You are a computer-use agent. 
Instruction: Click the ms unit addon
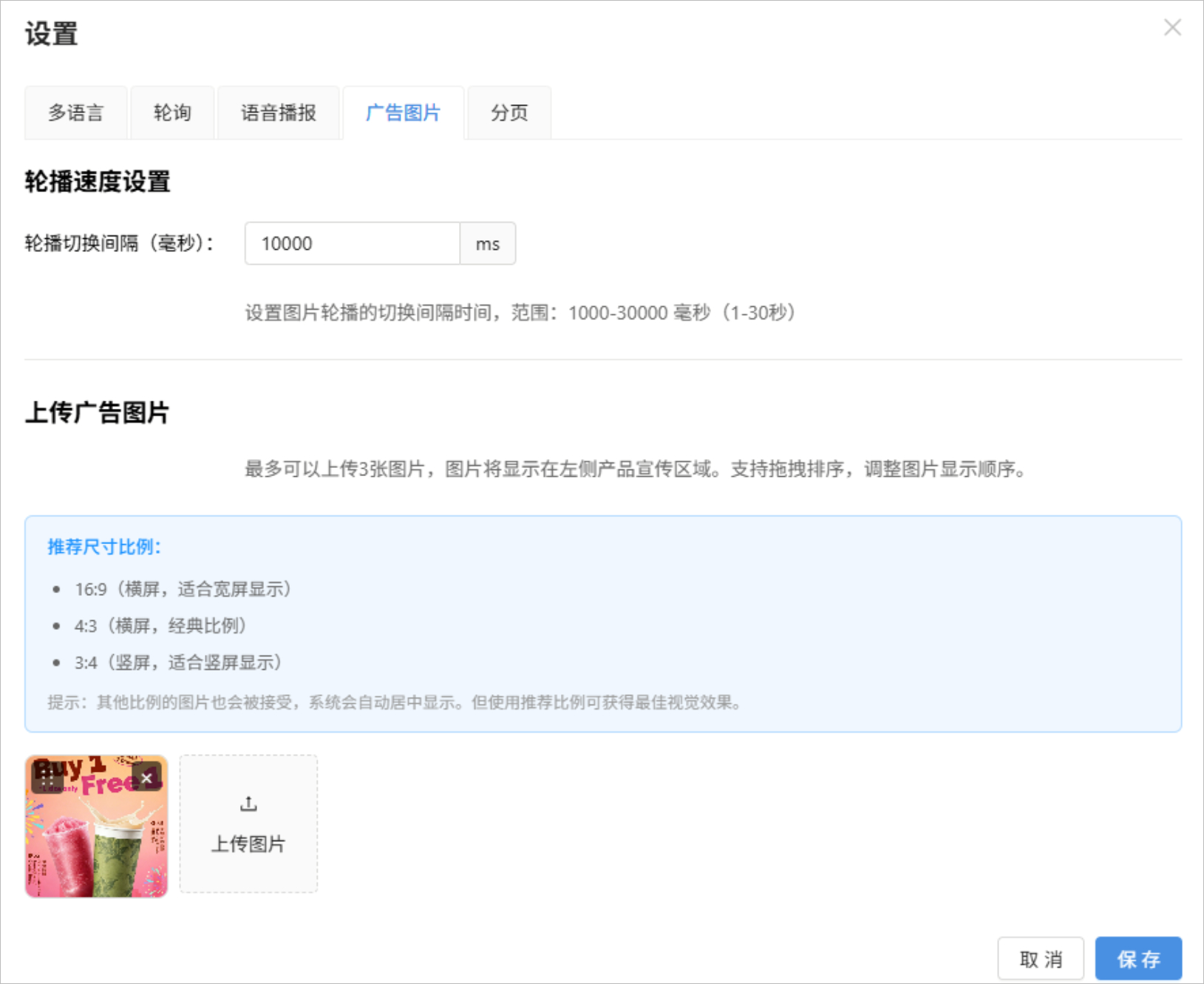click(488, 243)
